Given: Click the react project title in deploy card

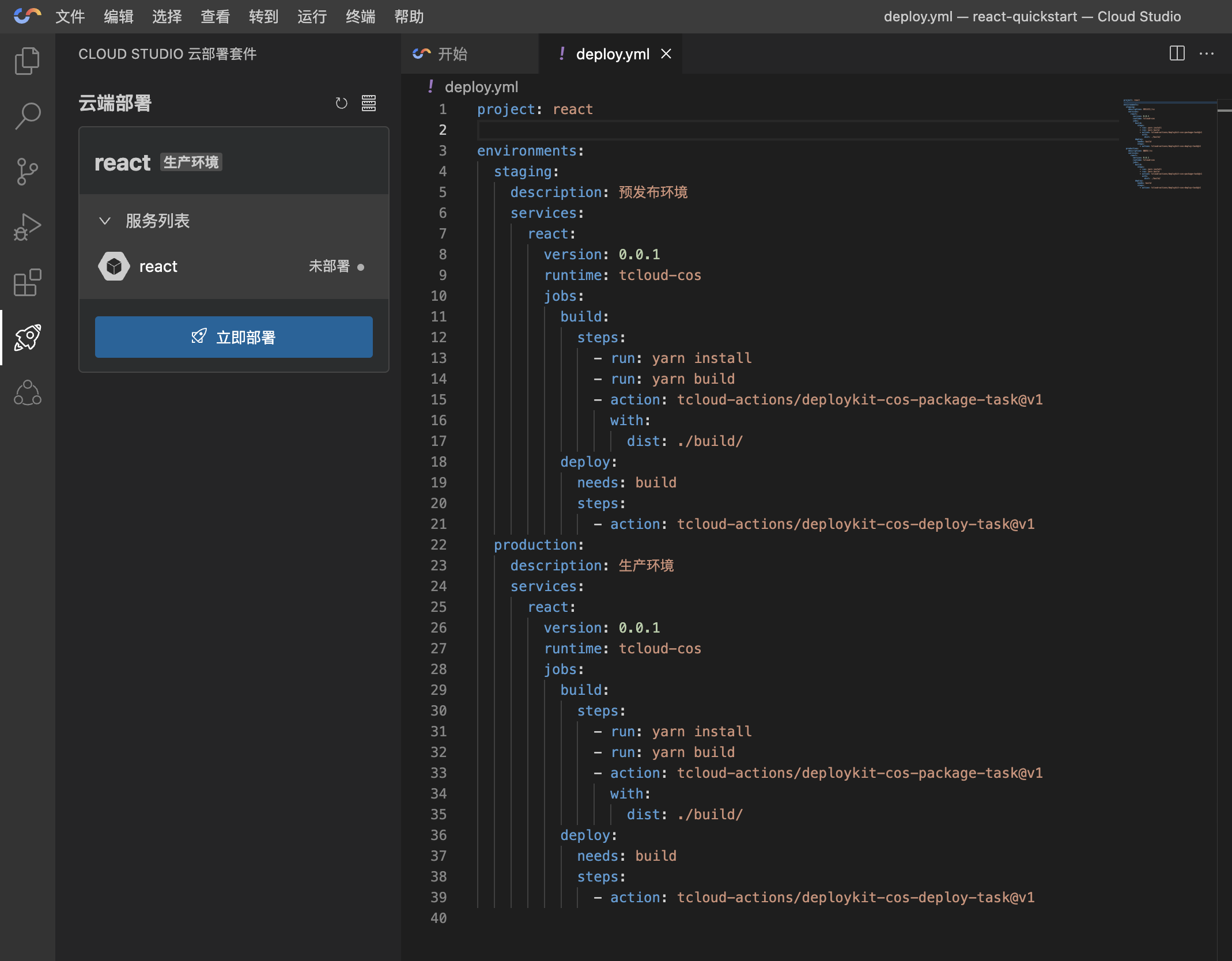Looking at the screenshot, I should [122, 162].
